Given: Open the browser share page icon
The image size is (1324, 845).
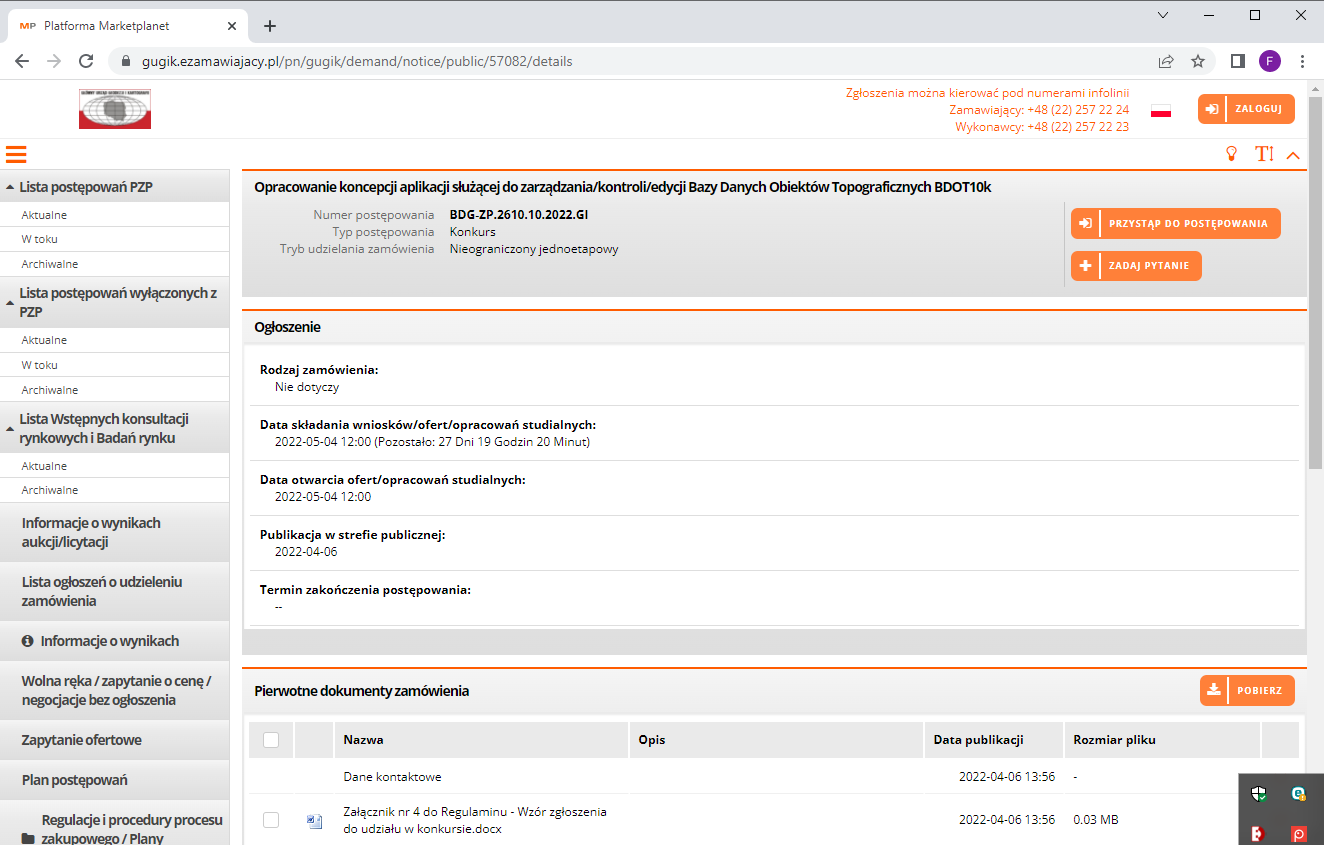Looking at the screenshot, I should [x=1166, y=61].
